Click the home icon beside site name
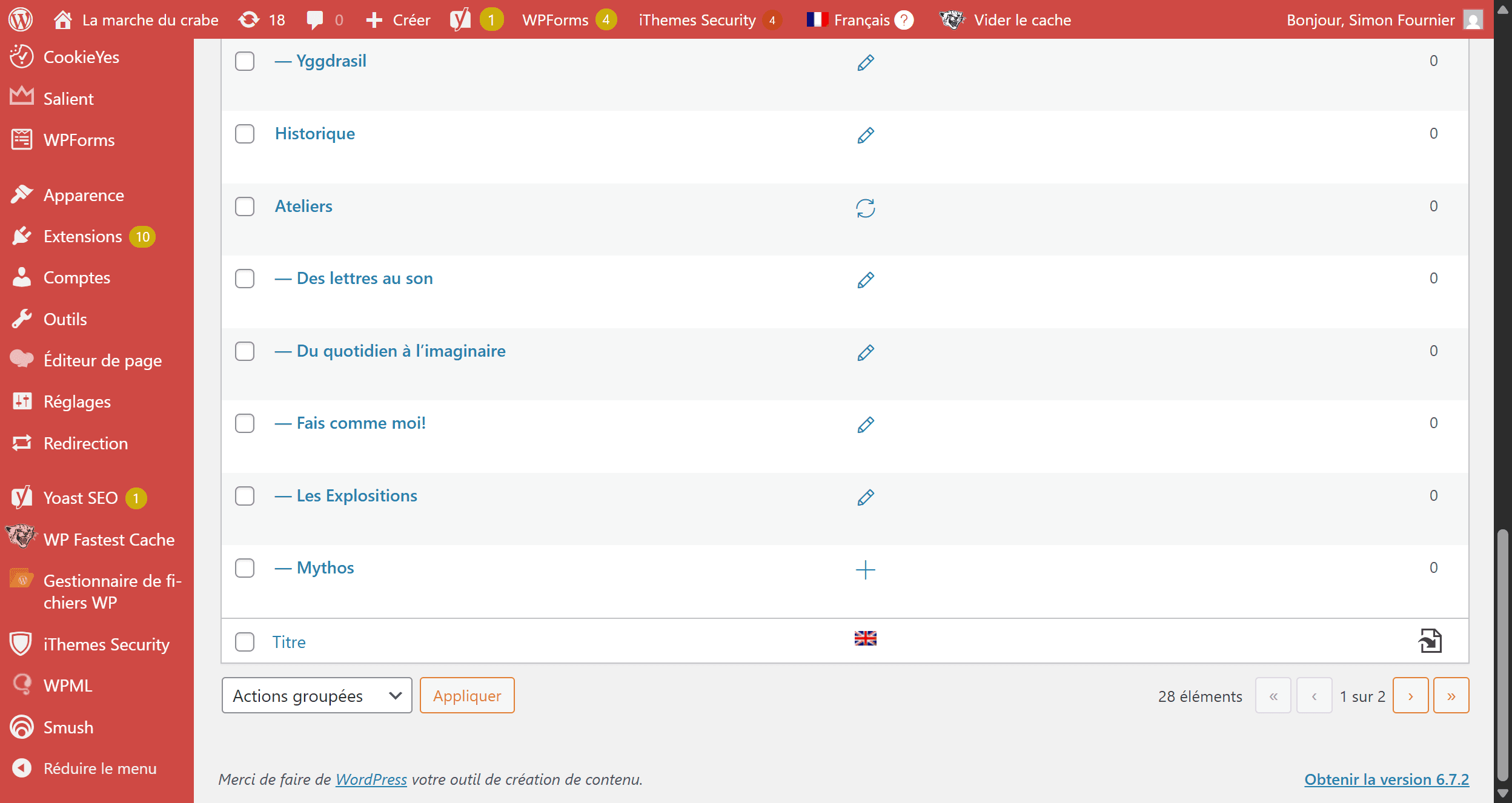The height and width of the screenshot is (803, 1512). coord(63,20)
